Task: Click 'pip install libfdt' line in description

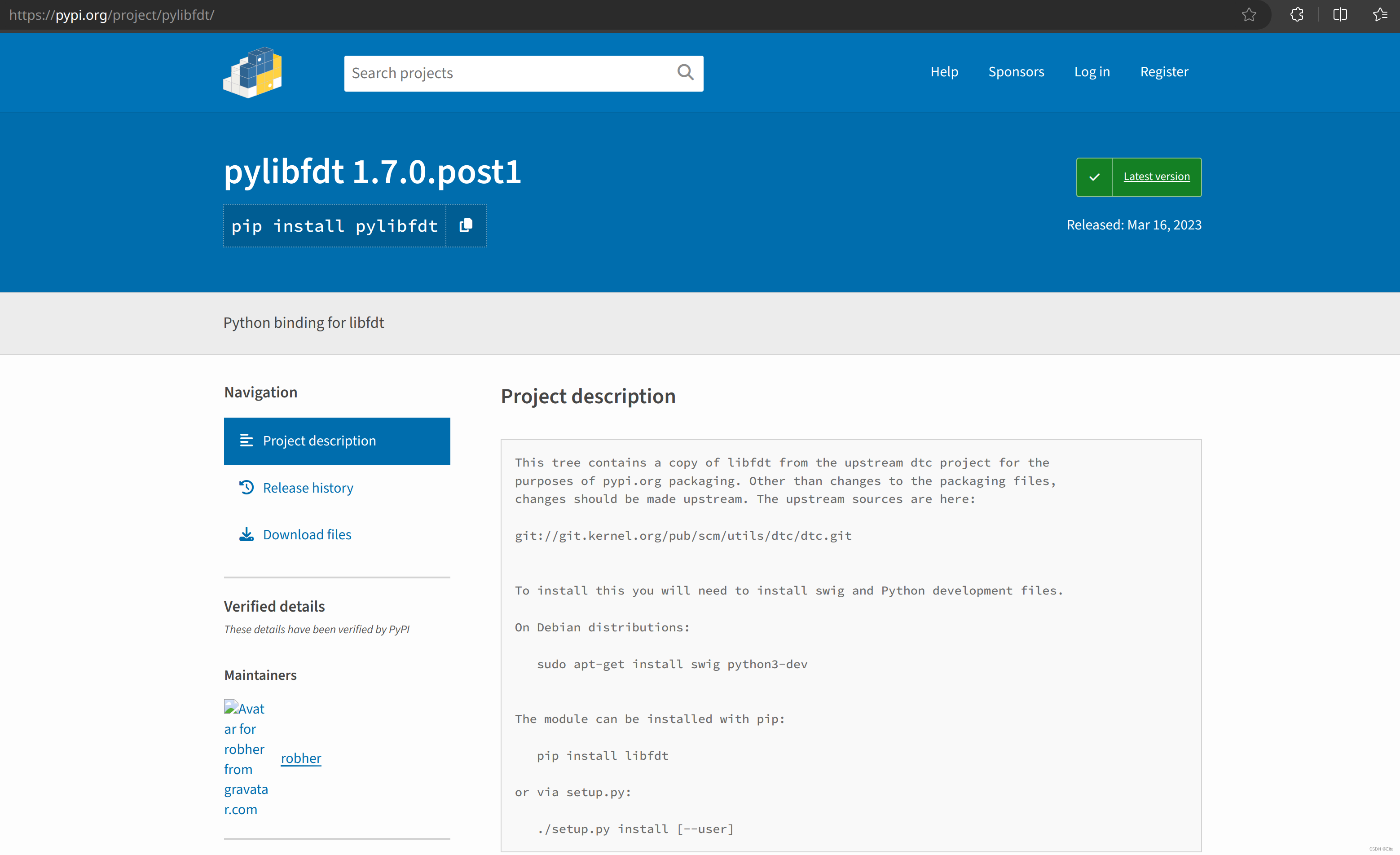Action: point(602,756)
